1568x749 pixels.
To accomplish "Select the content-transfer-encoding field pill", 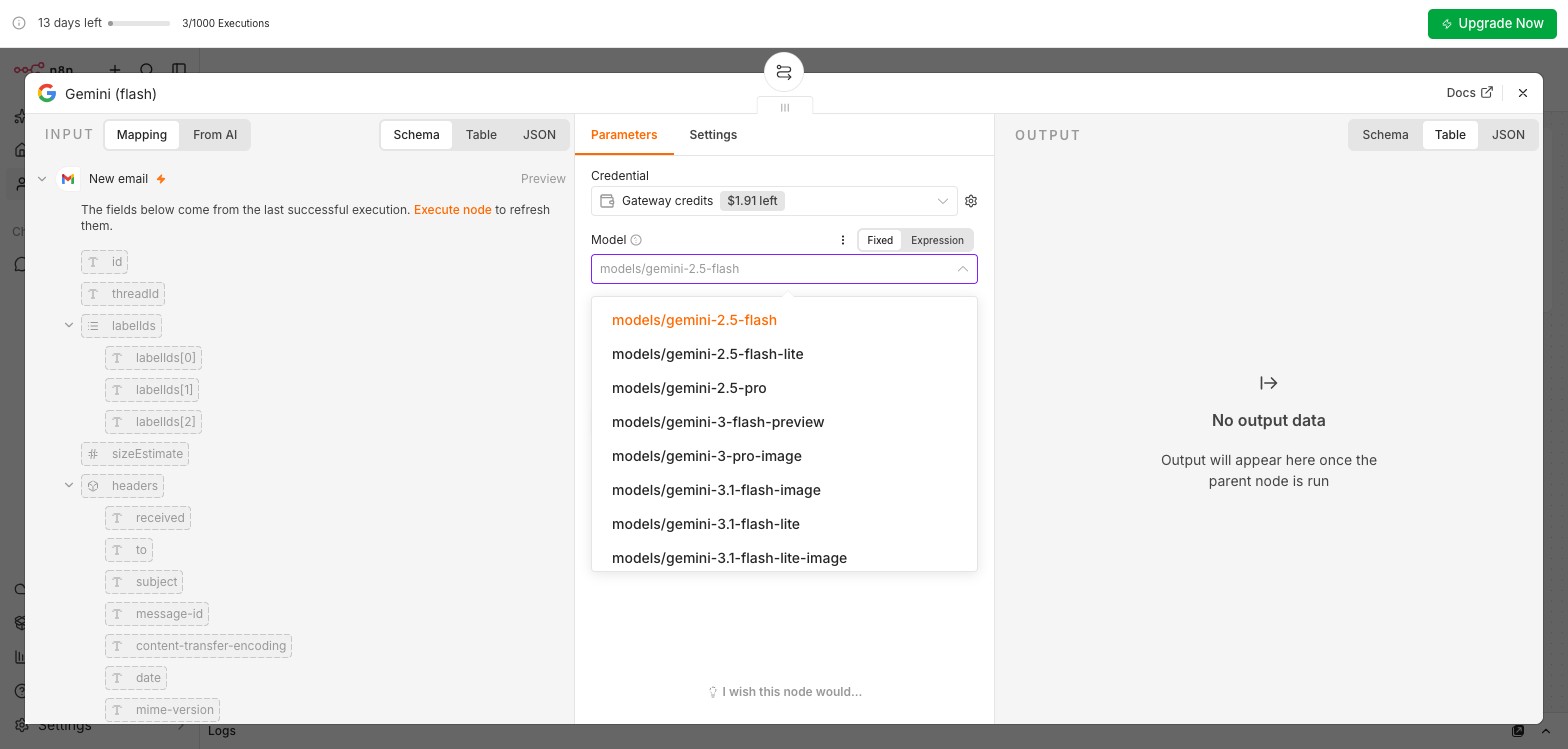I will [198, 646].
